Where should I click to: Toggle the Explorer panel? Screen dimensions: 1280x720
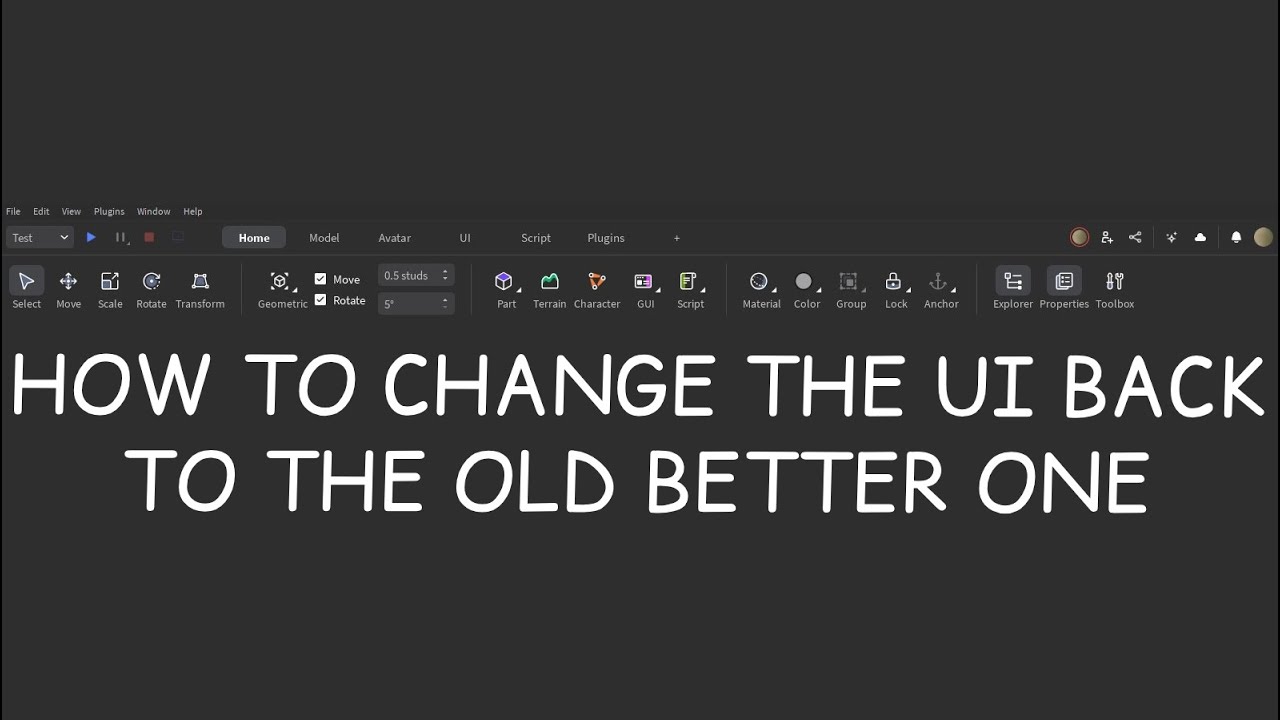(1013, 289)
